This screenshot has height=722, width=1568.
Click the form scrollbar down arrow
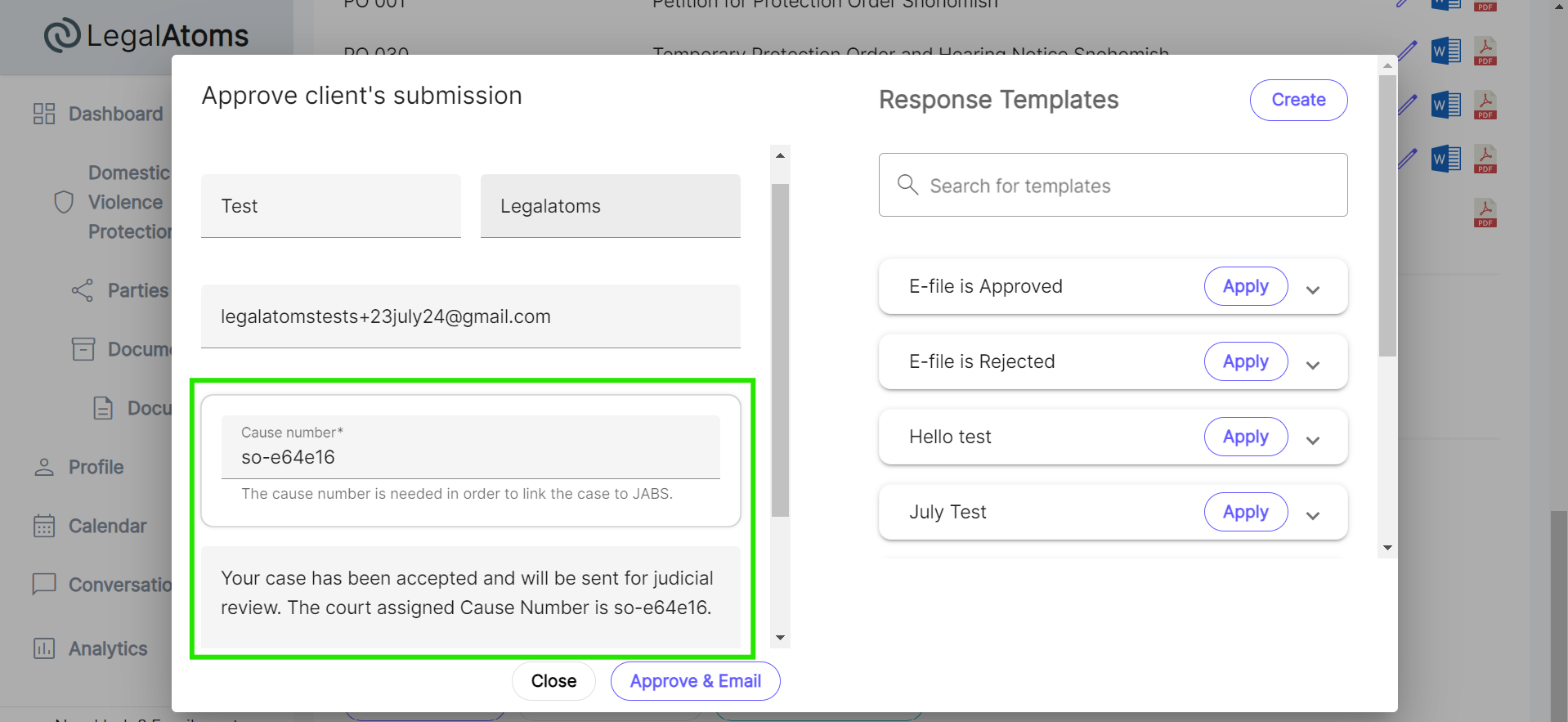[781, 638]
